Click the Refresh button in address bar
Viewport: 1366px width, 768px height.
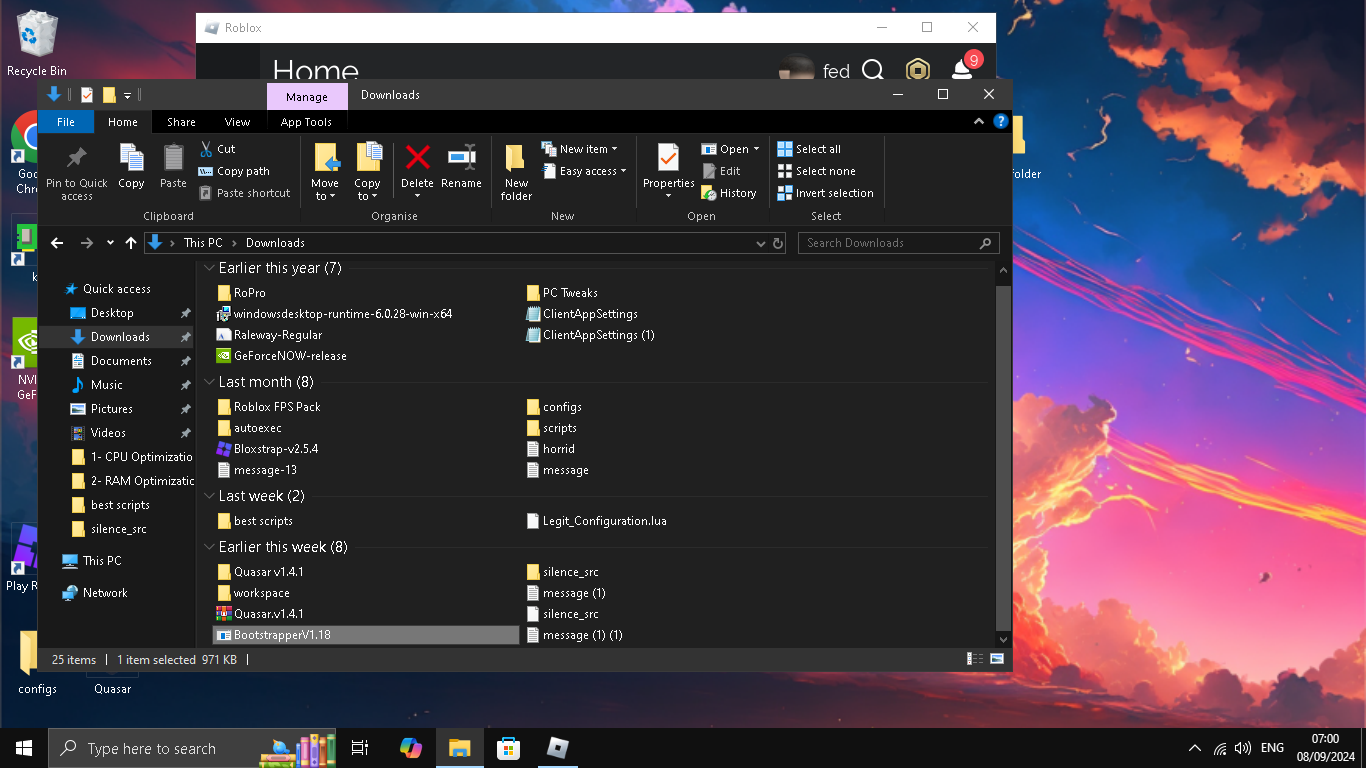point(778,243)
